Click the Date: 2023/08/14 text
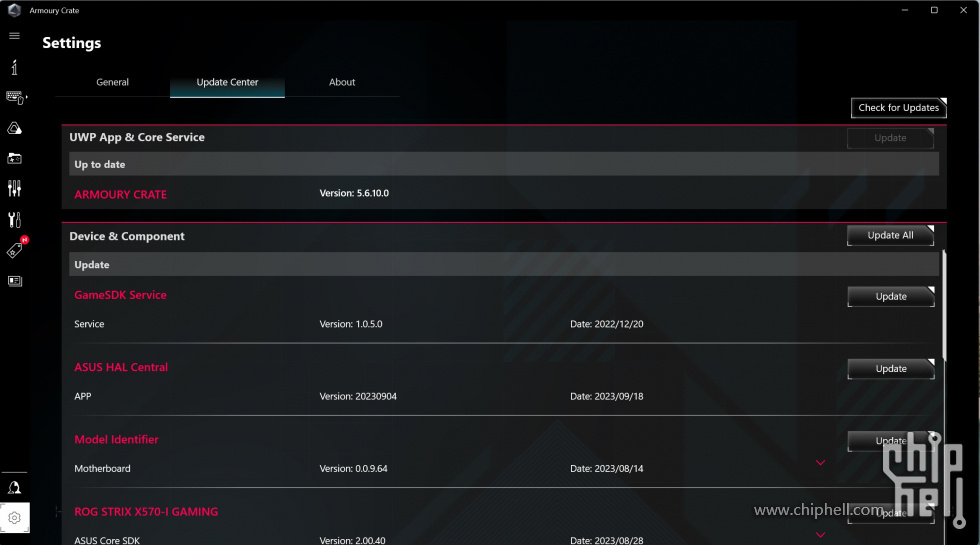Viewport: 980px width, 545px height. [607, 468]
